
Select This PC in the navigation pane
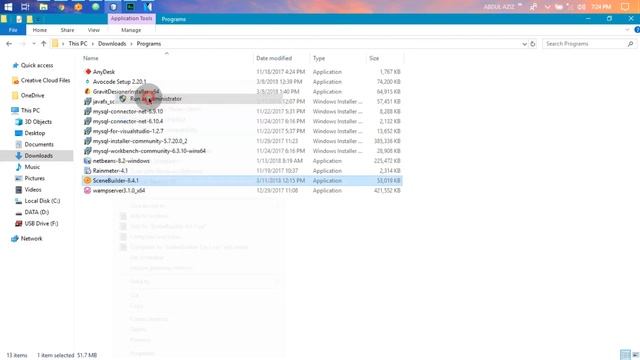pyautogui.click(x=30, y=111)
